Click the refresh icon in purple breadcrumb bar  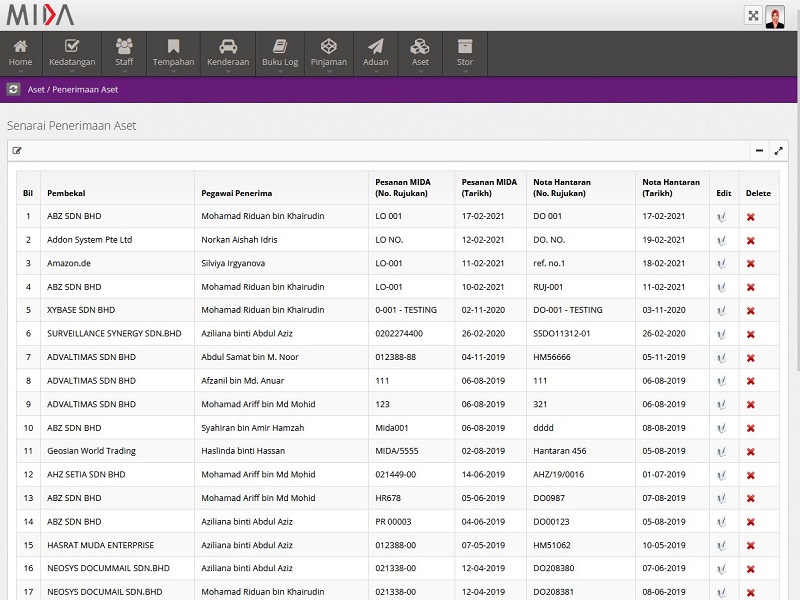13,89
